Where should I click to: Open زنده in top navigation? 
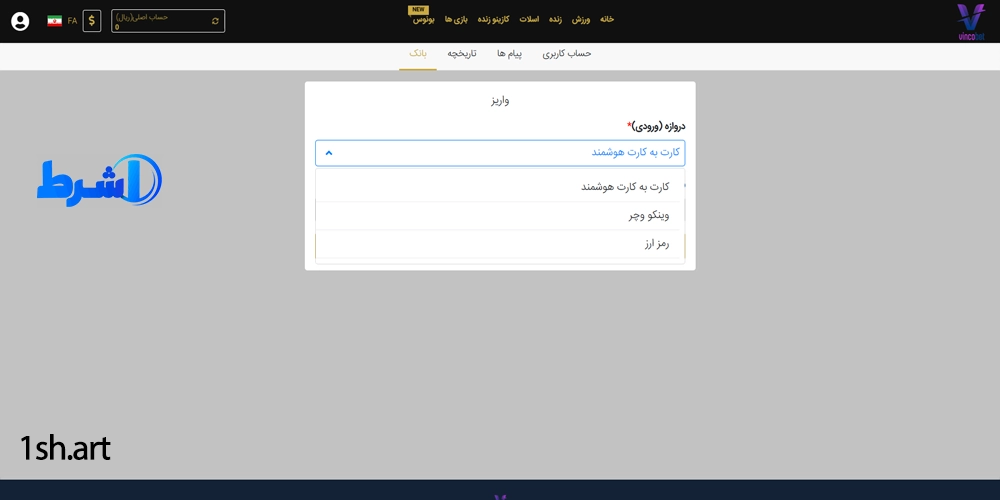[555, 20]
